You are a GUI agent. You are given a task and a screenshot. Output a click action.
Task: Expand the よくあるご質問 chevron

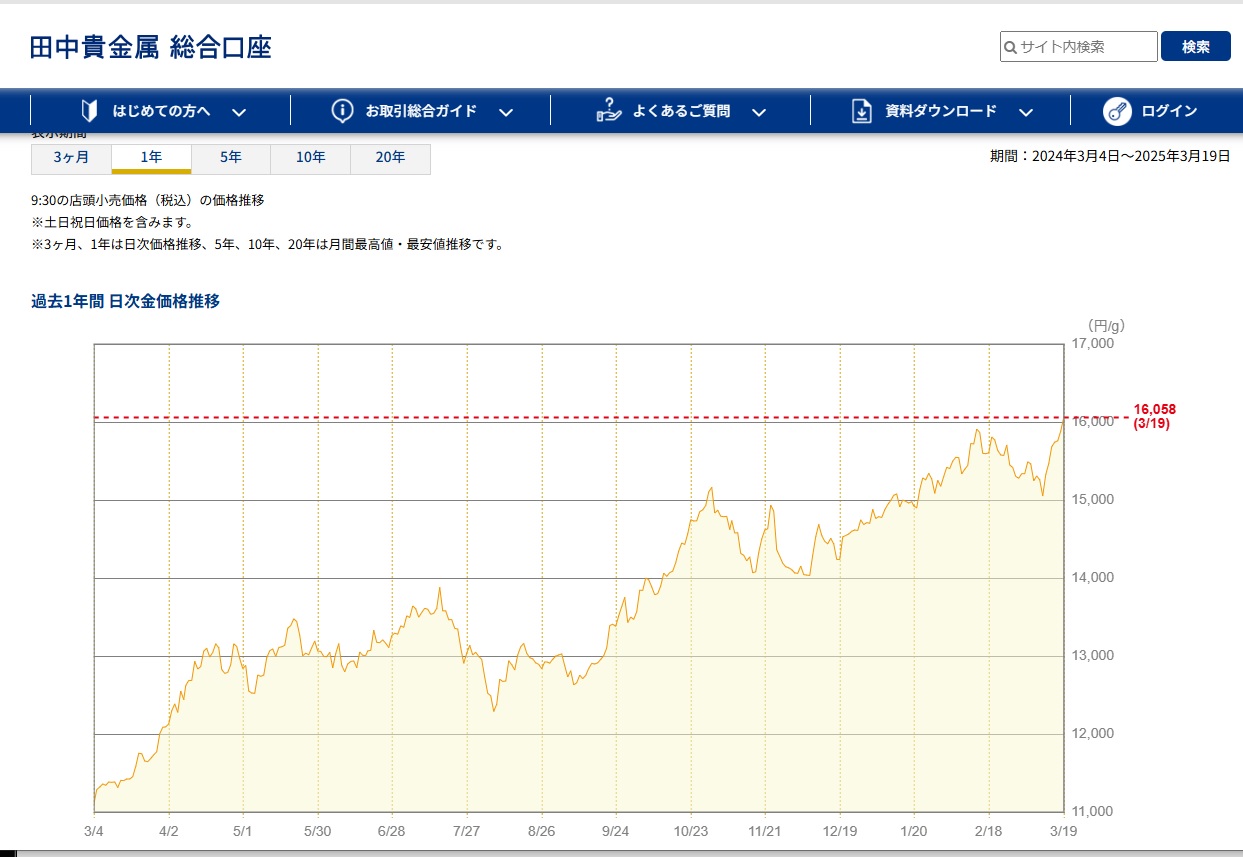tap(759, 112)
